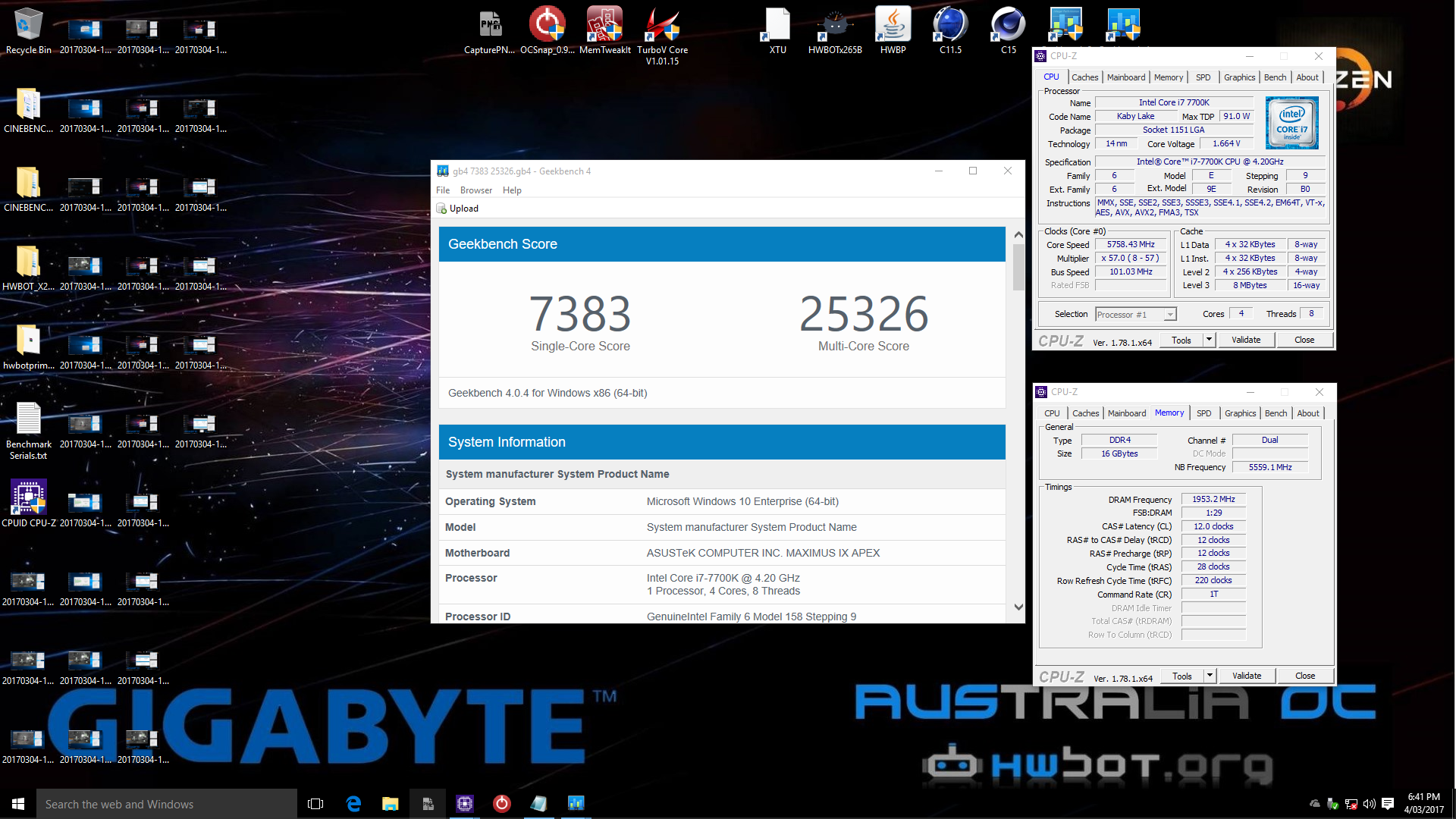1456x819 pixels.
Task: Click Validate in lower CPU-Z window
Action: coord(1247,676)
